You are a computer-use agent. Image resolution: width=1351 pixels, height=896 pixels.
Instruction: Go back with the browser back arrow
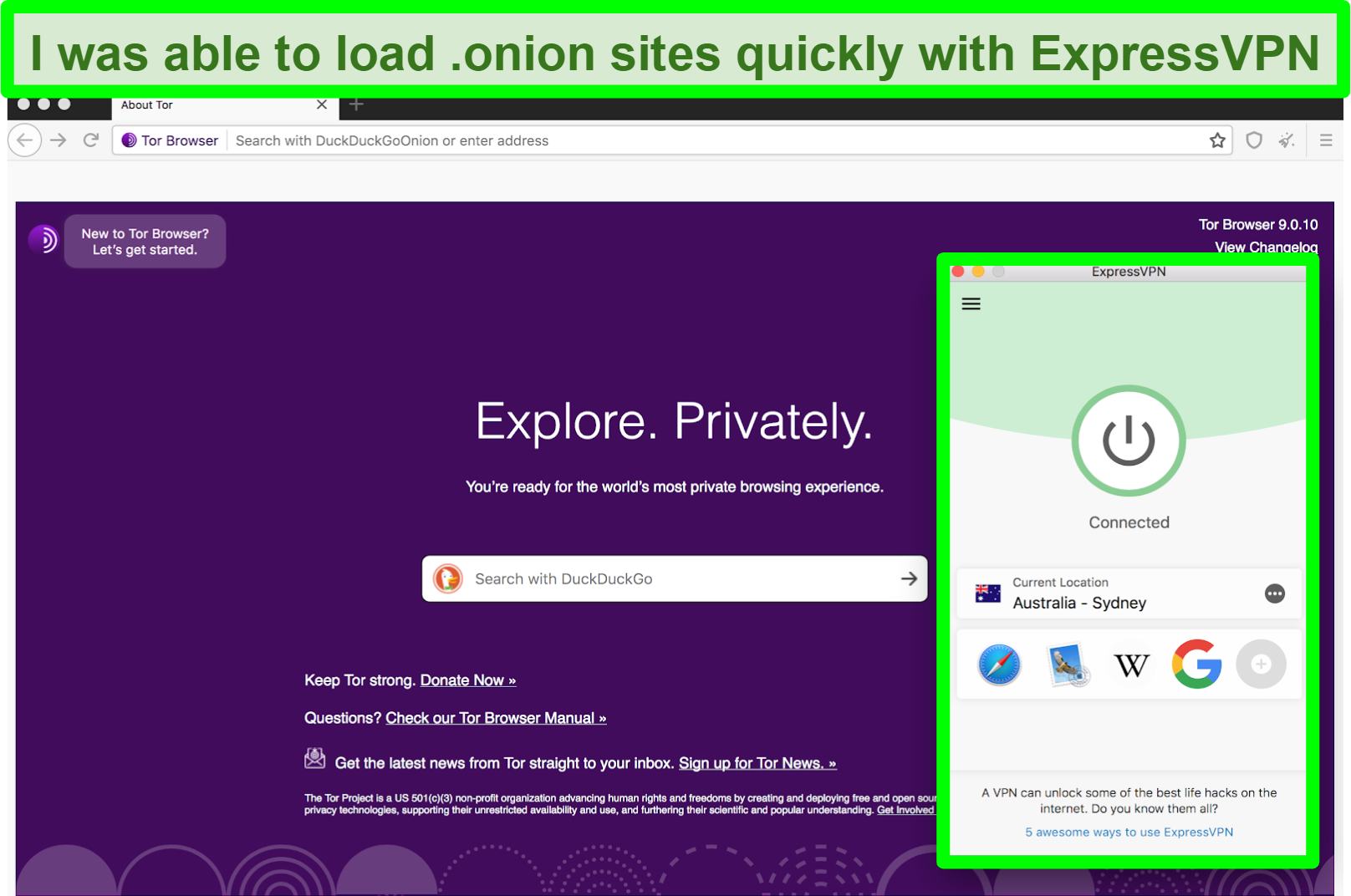pos(25,140)
